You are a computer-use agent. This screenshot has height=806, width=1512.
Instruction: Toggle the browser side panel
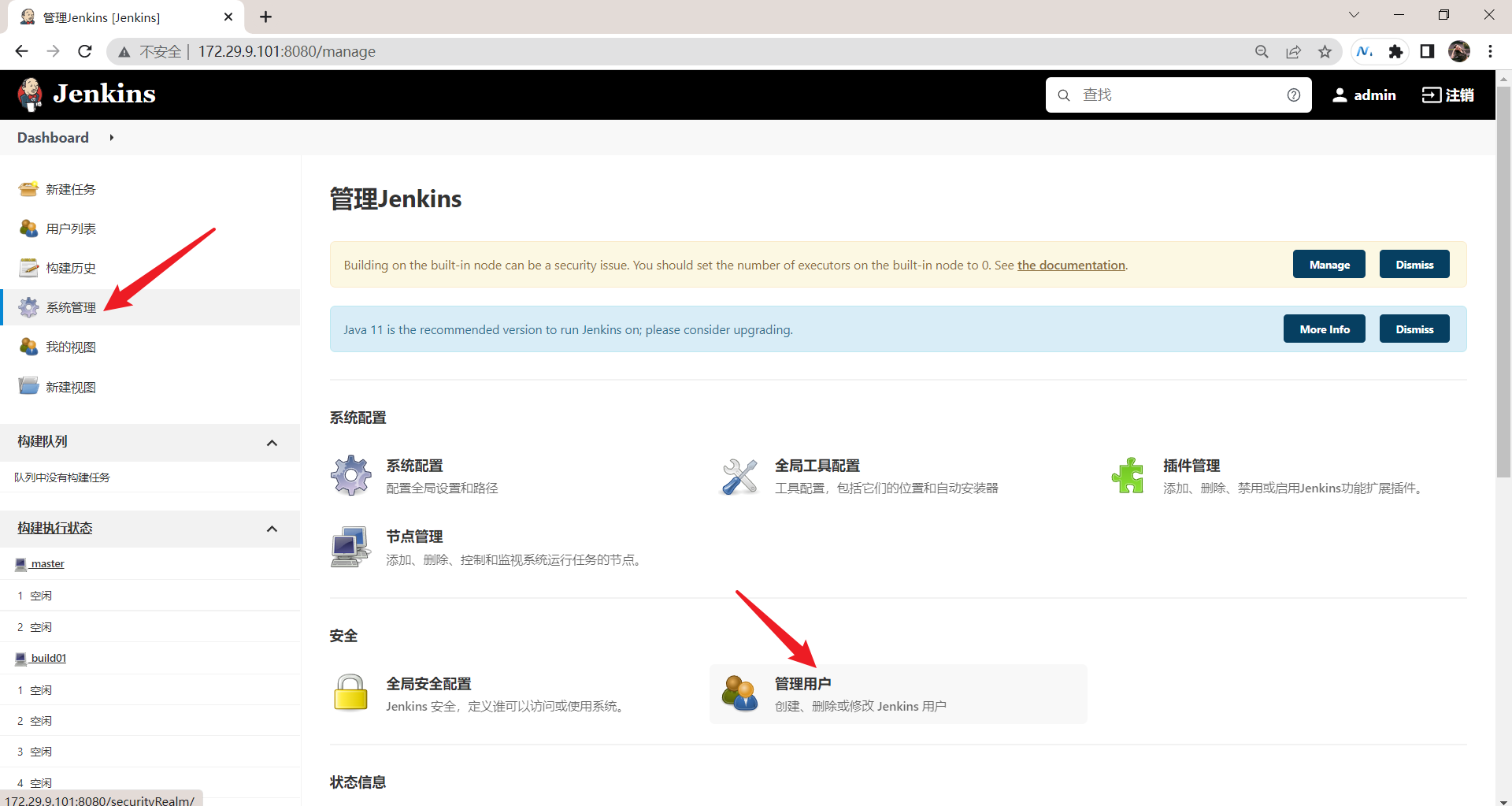click(1427, 51)
